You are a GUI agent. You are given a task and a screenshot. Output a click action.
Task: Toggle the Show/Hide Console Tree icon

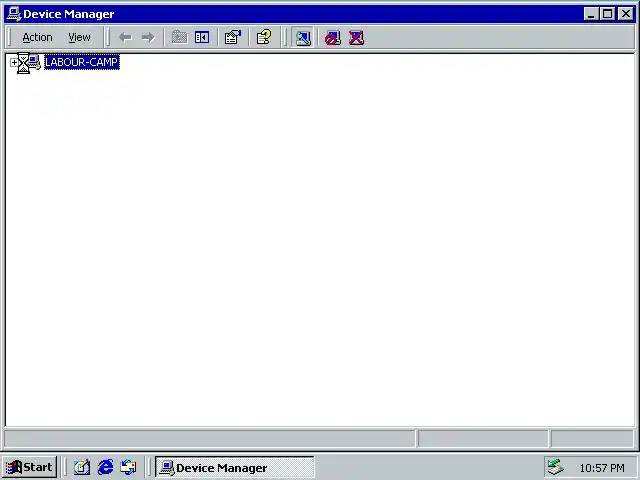[202, 38]
